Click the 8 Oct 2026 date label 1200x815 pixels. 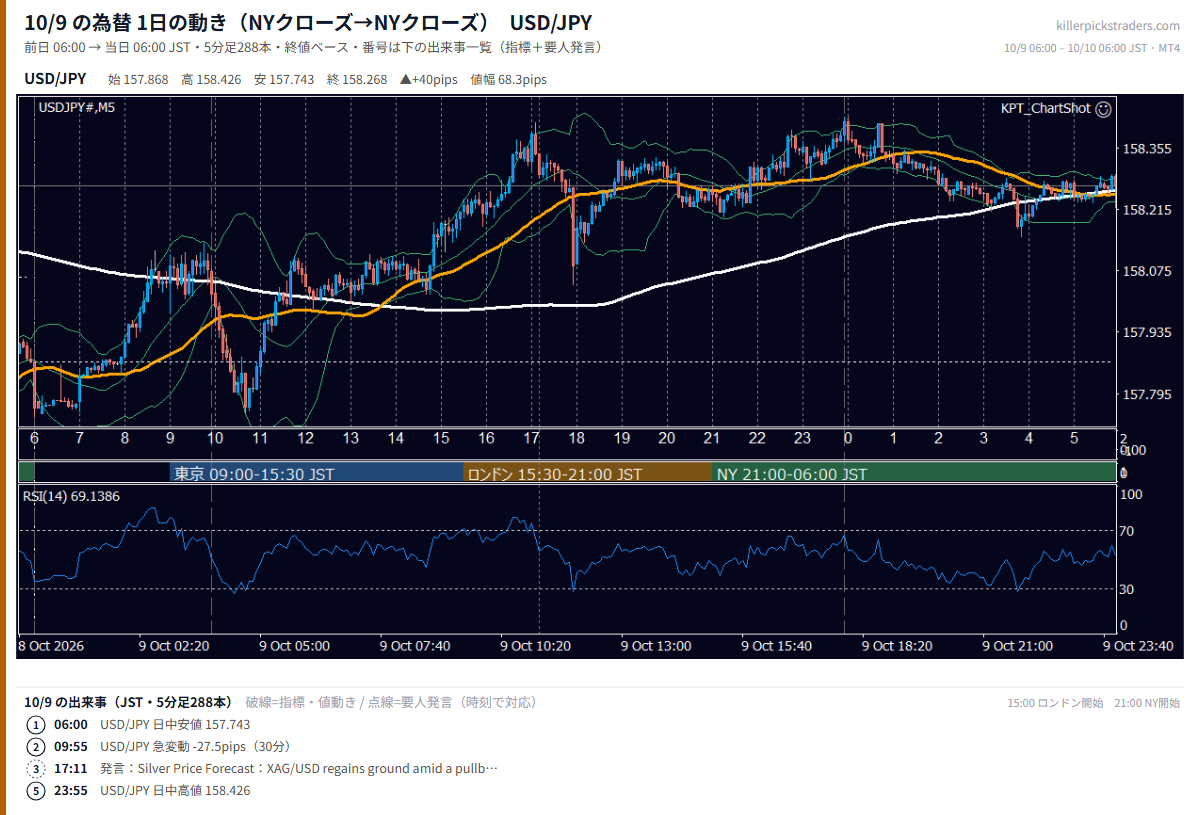tap(51, 646)
